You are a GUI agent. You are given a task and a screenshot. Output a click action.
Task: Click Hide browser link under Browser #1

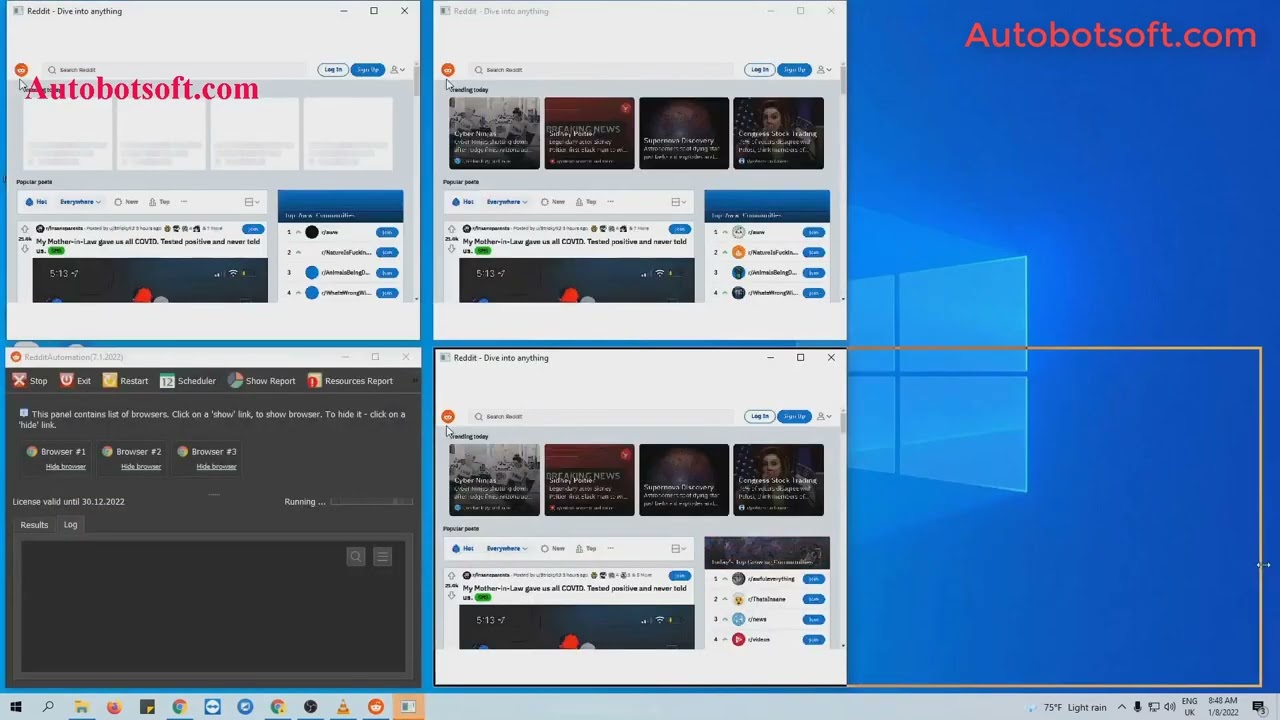[x=66, y=466]
